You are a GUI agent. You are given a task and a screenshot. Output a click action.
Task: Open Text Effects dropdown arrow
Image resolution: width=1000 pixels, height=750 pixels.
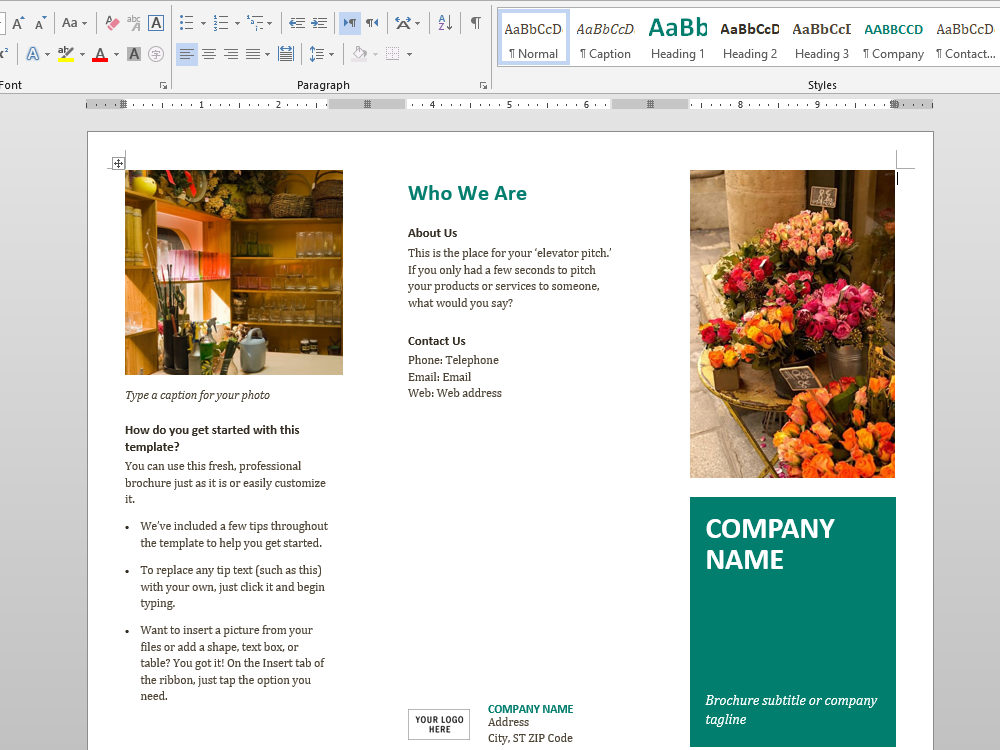[x=47, y=55]
